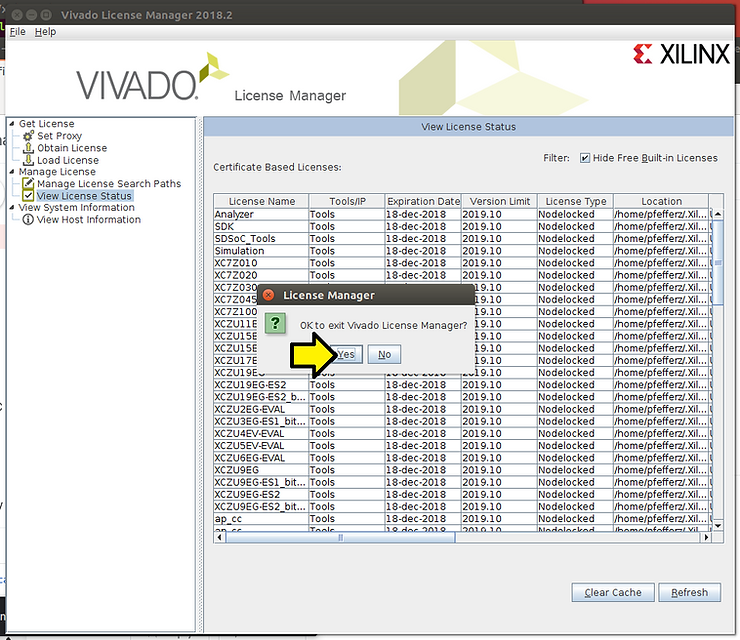This screenshot has height=640, width=740.
Task: Click the View Host Information info icon
Action: pyautogui.click(x=28, y=219)
